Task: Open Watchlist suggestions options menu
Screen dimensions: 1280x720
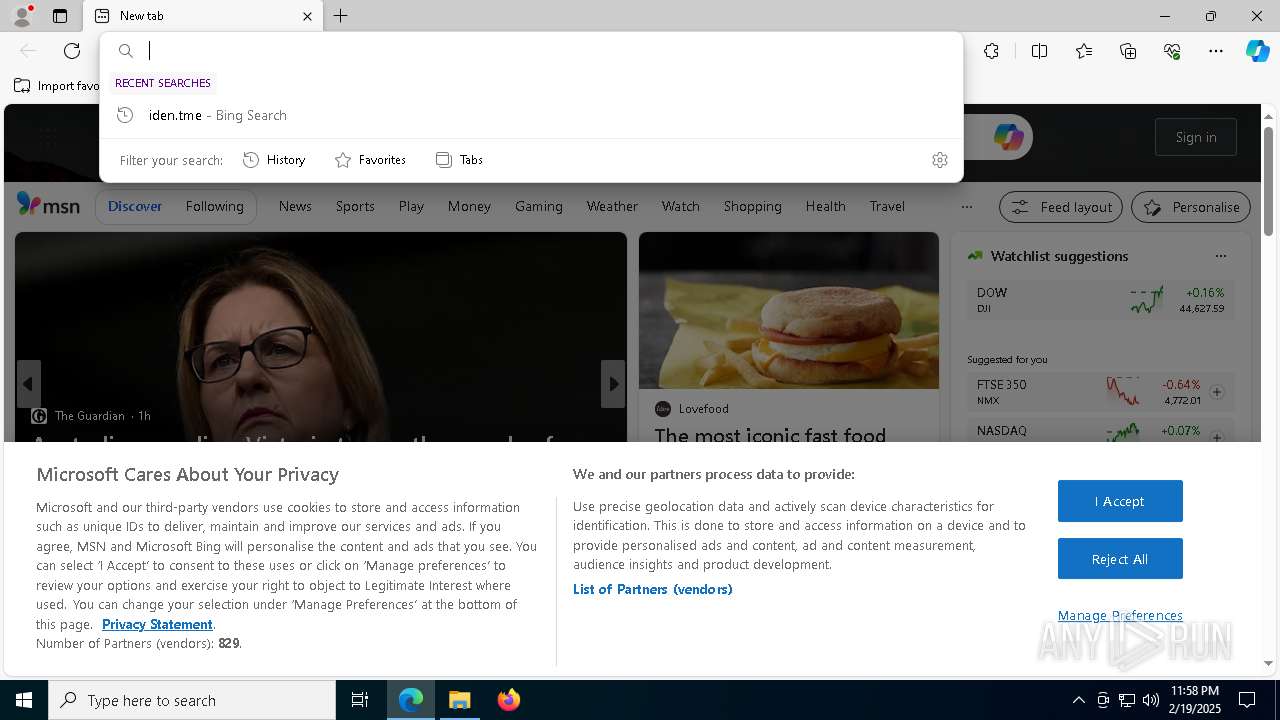Action: click(x=1220, y=256)
